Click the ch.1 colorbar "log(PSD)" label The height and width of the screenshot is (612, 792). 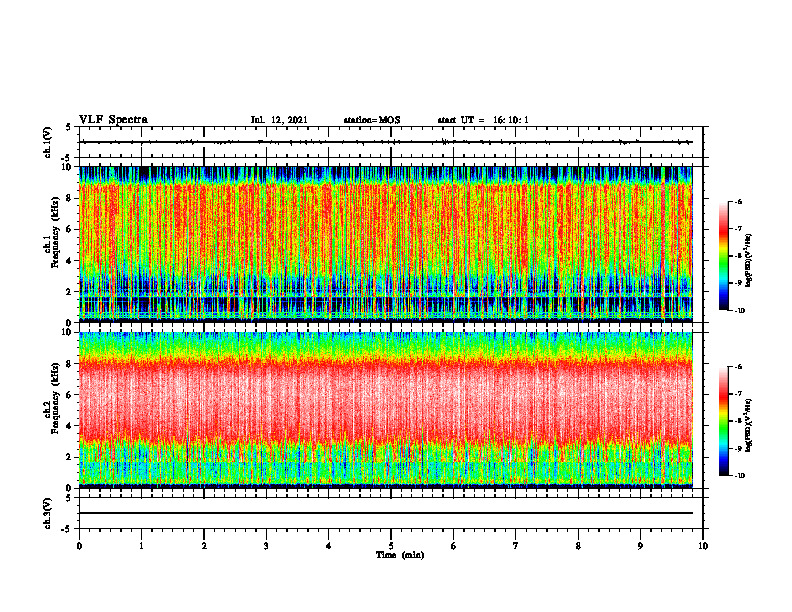pyautogui.click(x=749, y=261)
